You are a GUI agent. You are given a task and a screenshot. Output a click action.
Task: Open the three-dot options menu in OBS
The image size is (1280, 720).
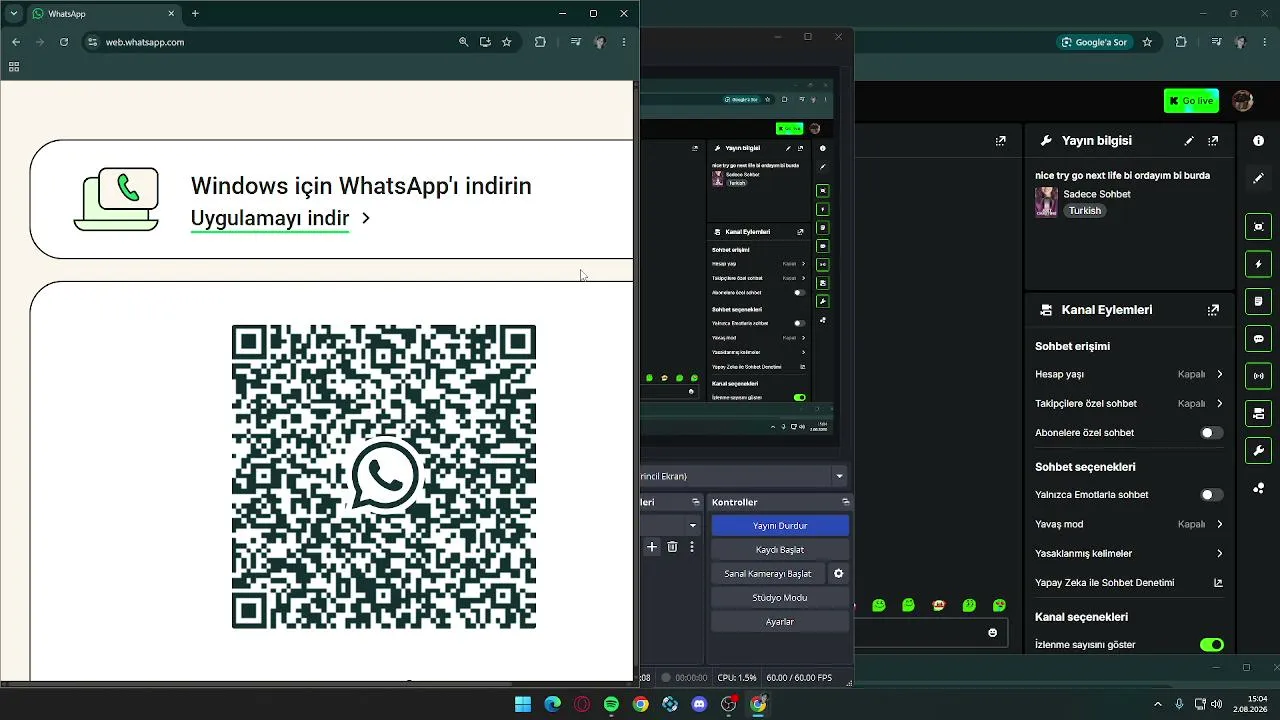(692, 547)
